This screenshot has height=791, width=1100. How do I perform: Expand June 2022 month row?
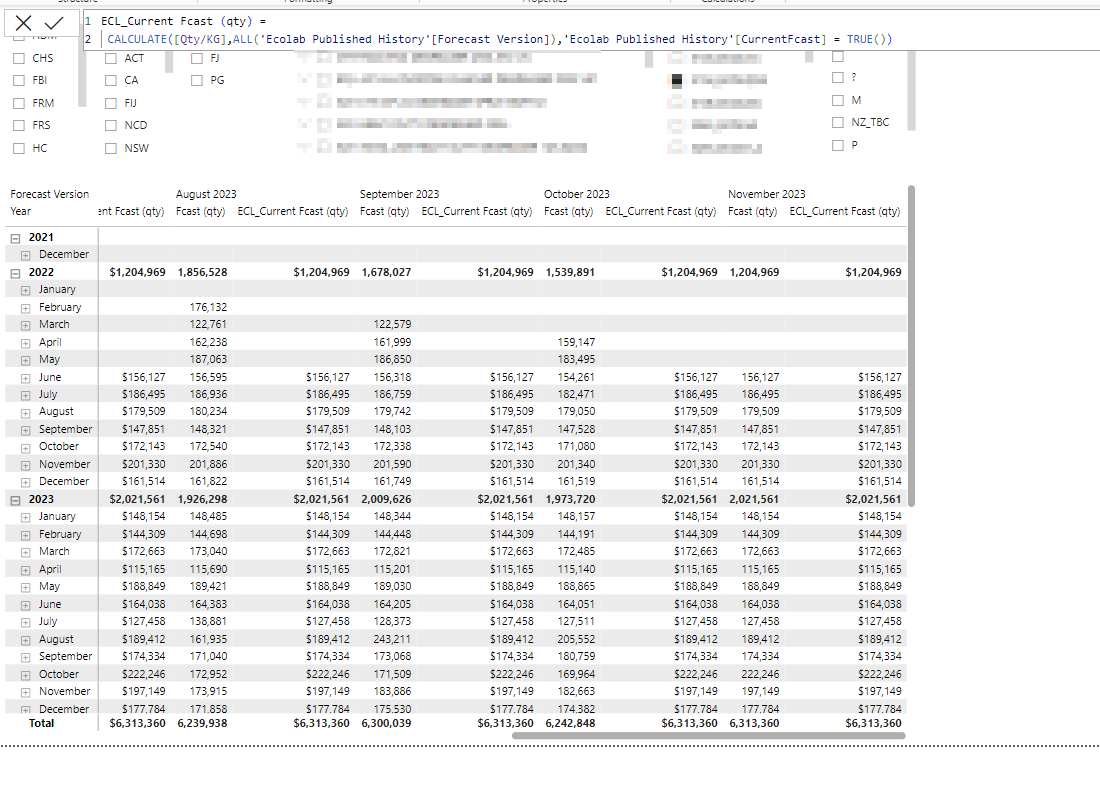coord(25,378)
